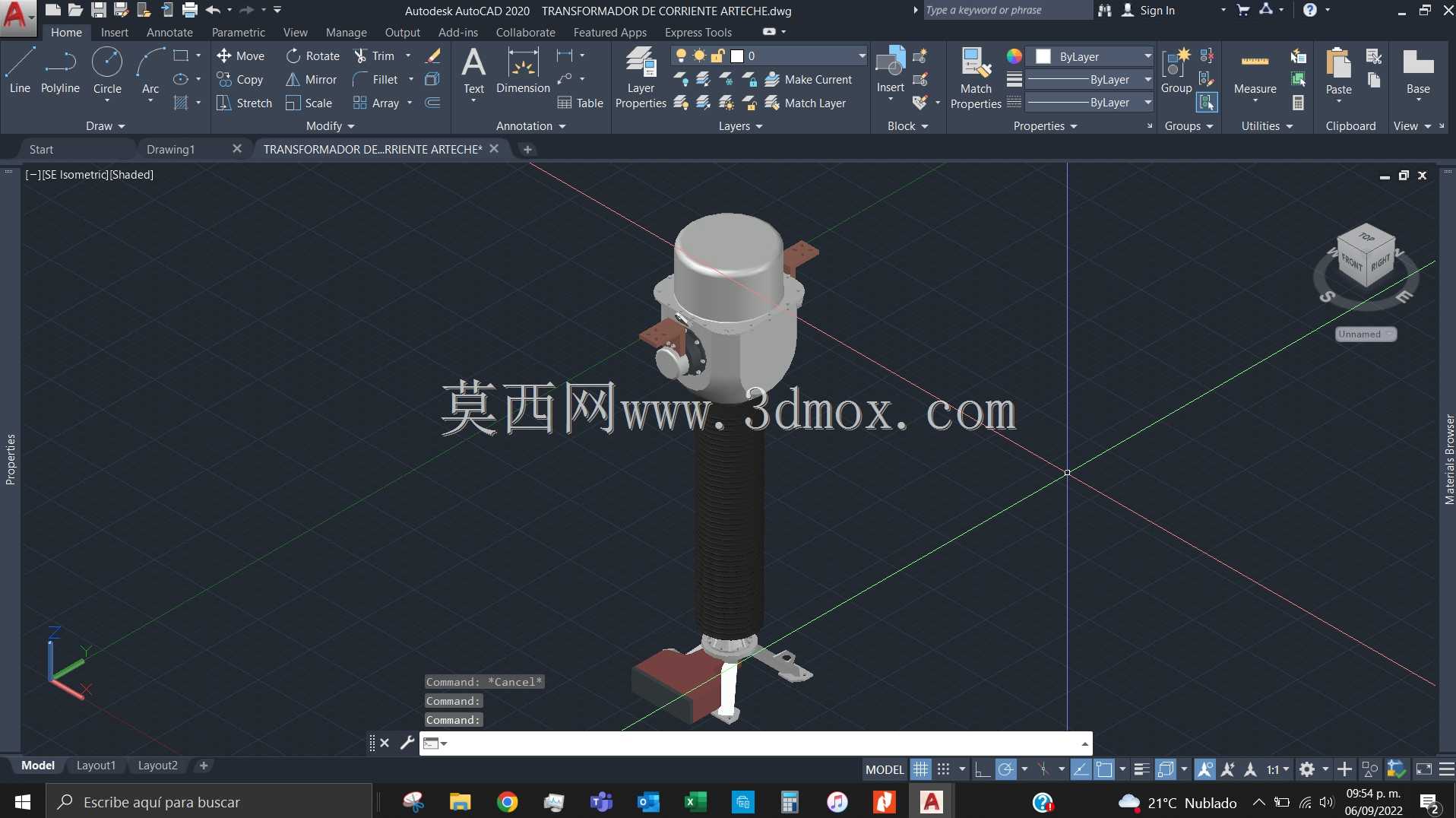The width and height of the screenshot is (1456, 818).
Task: Expand the Modify panel
Action: tap(331, 126)
